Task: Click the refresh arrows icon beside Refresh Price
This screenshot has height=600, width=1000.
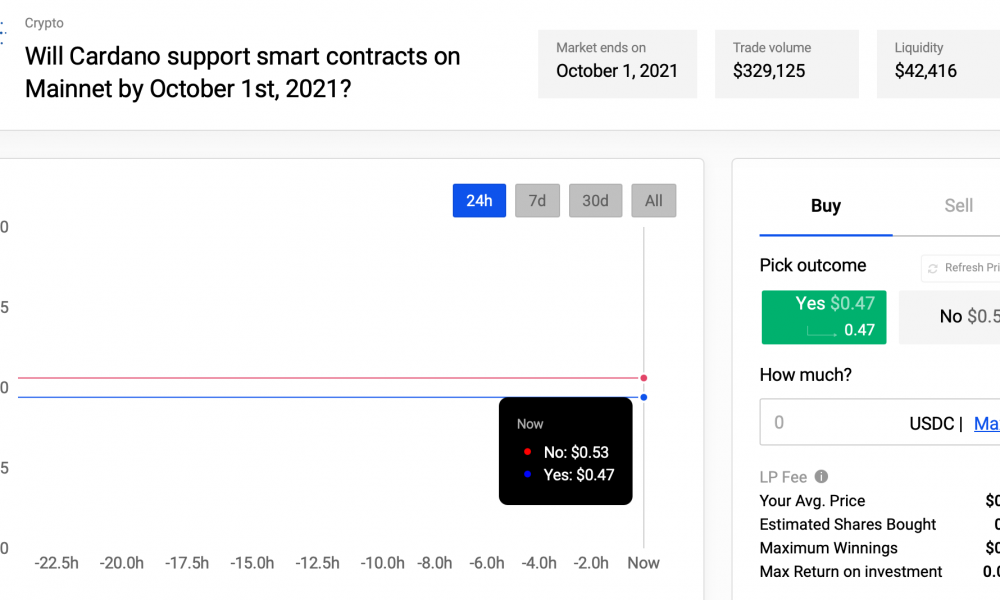Action: (932, 268)
